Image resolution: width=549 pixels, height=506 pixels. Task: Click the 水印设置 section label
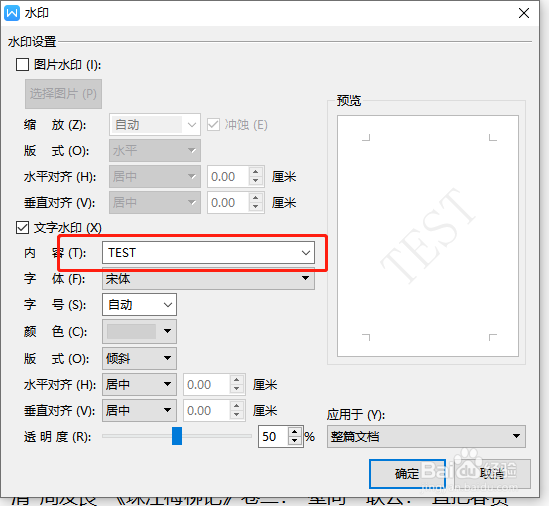pyautogui.click(x=32, y=42)
